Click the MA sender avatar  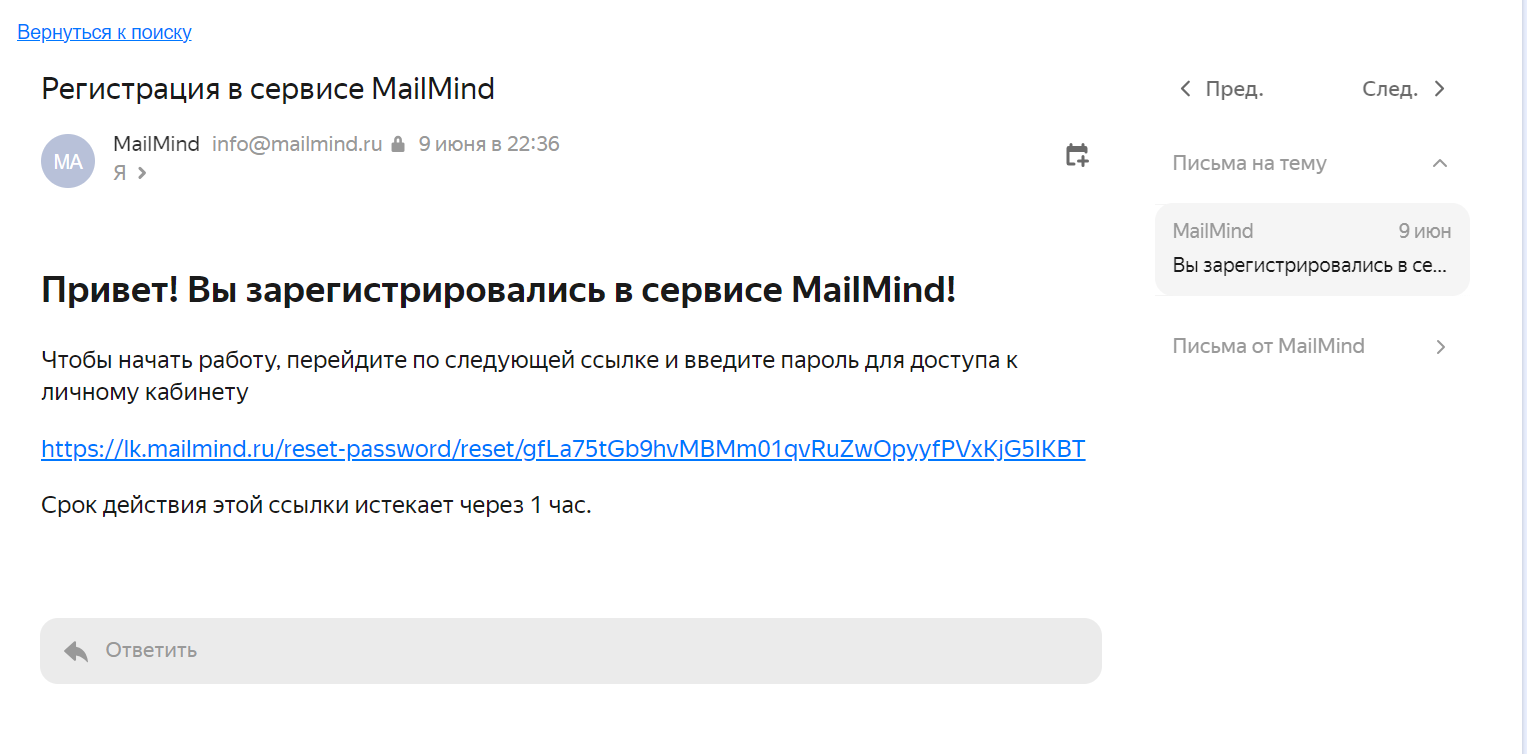tap(68, 161)
